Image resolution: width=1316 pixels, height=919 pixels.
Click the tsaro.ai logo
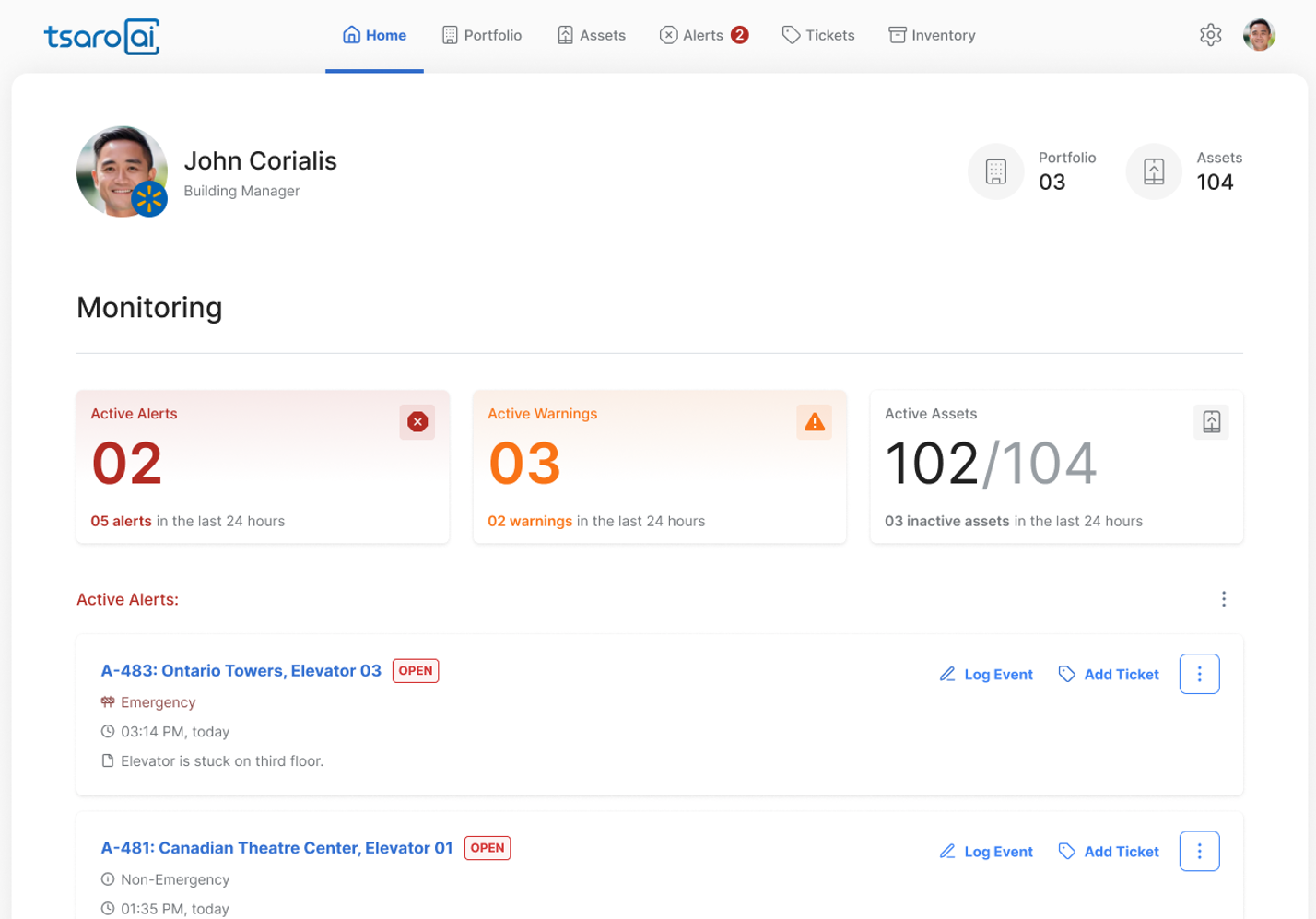pyautogui.click(x=101, y=37)
